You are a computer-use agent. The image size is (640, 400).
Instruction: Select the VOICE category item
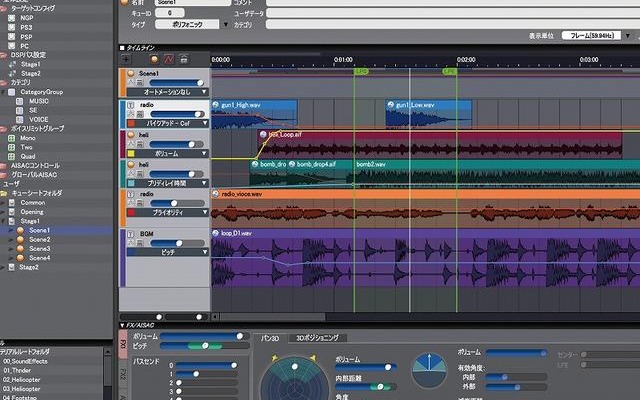coord(38,120)
